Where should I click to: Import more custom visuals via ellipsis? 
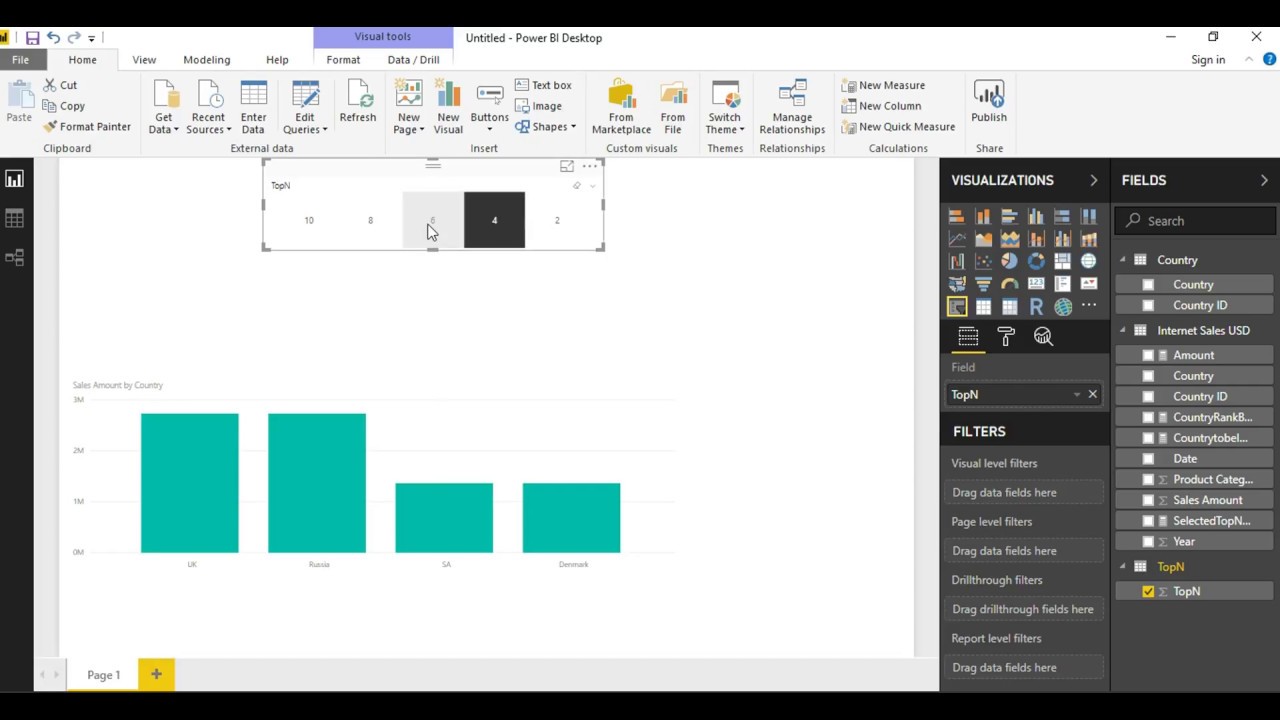coord(1089,306)
